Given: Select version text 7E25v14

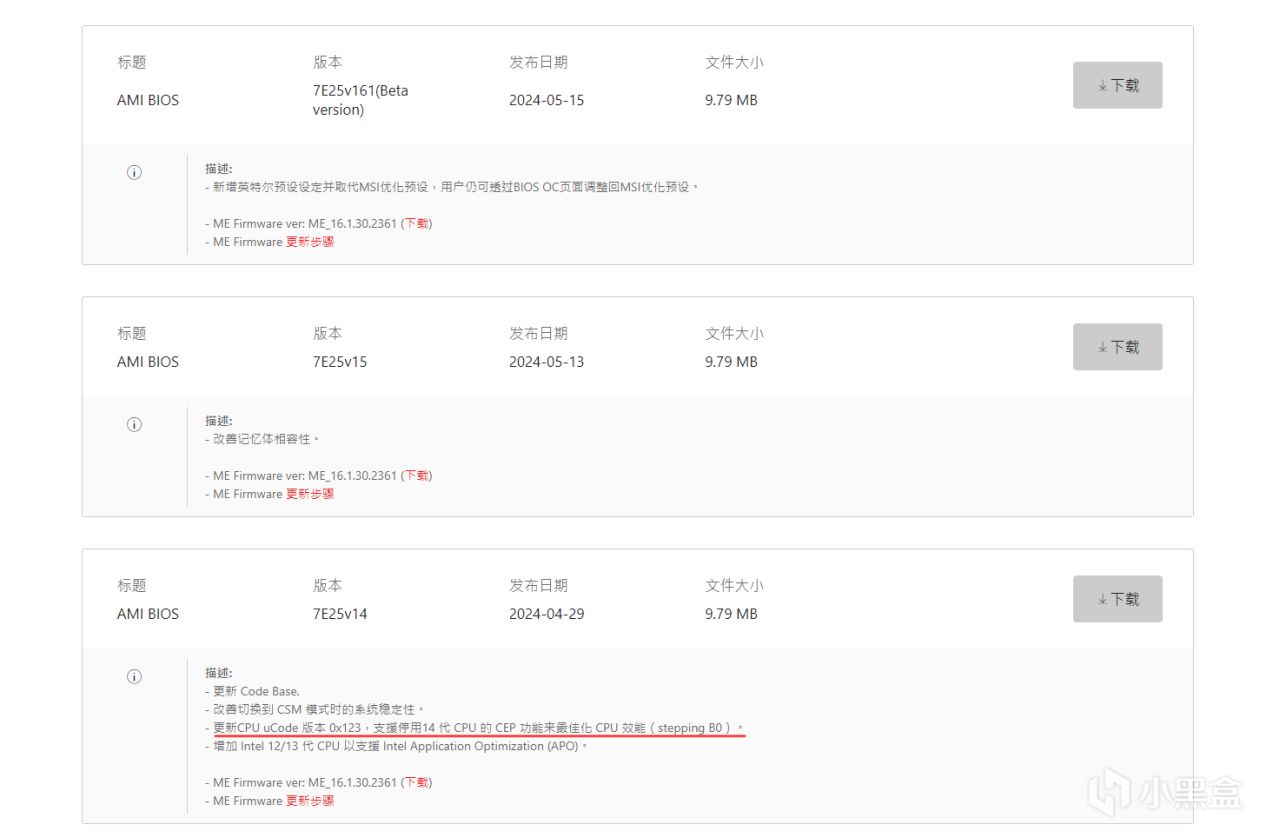Looking at the screenshot, I should (x=340, y=614).
